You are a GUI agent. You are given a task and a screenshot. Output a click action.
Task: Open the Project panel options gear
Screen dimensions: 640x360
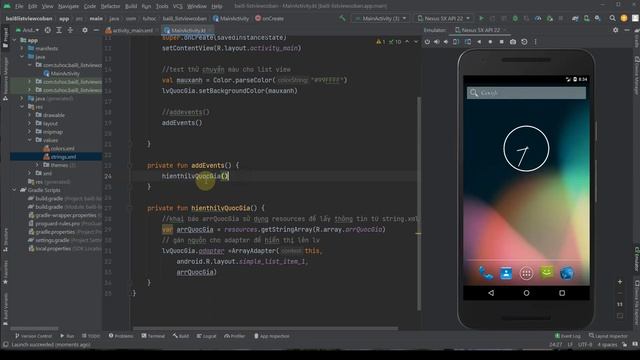[84, 30]
